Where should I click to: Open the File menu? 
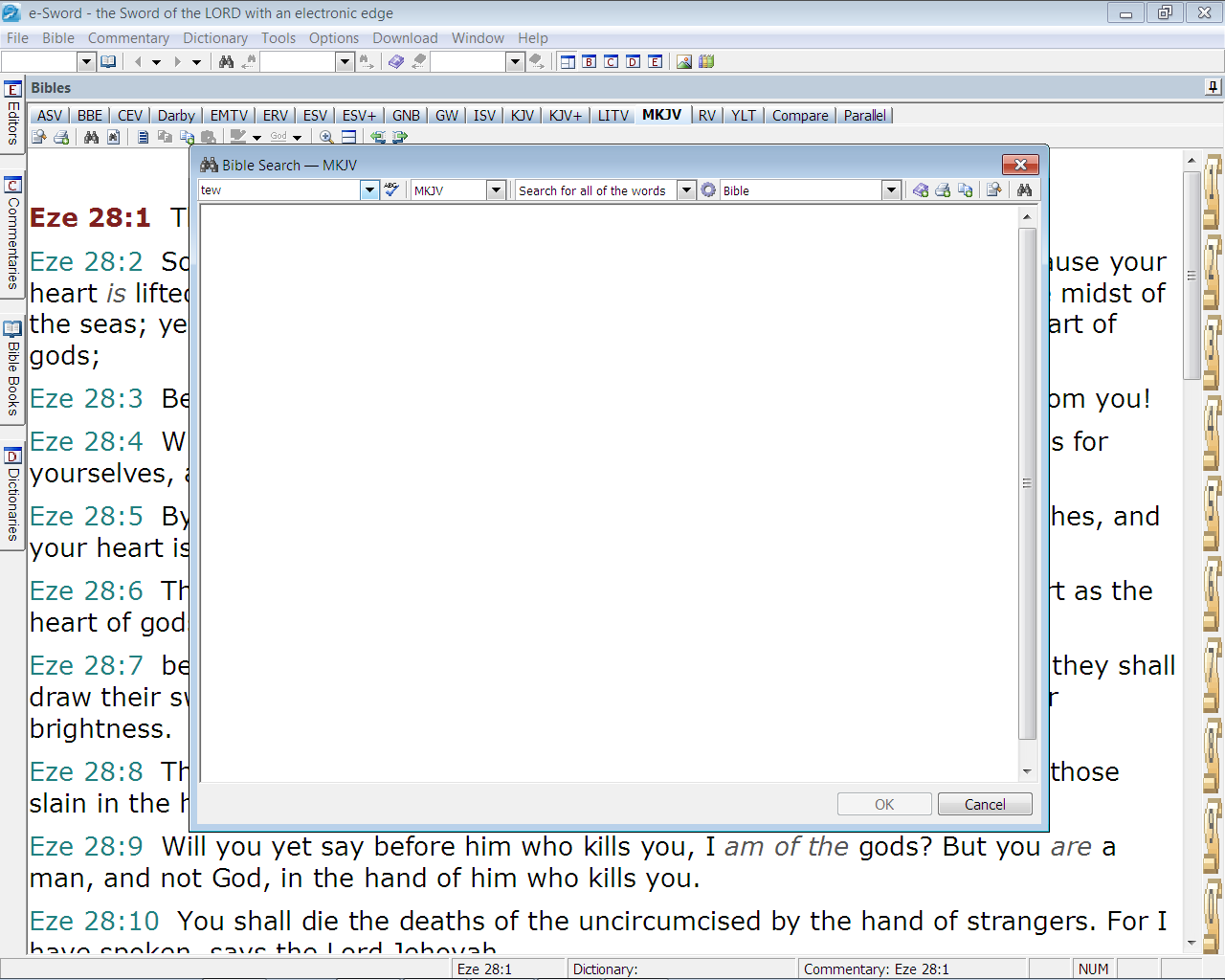click(17, 38)
